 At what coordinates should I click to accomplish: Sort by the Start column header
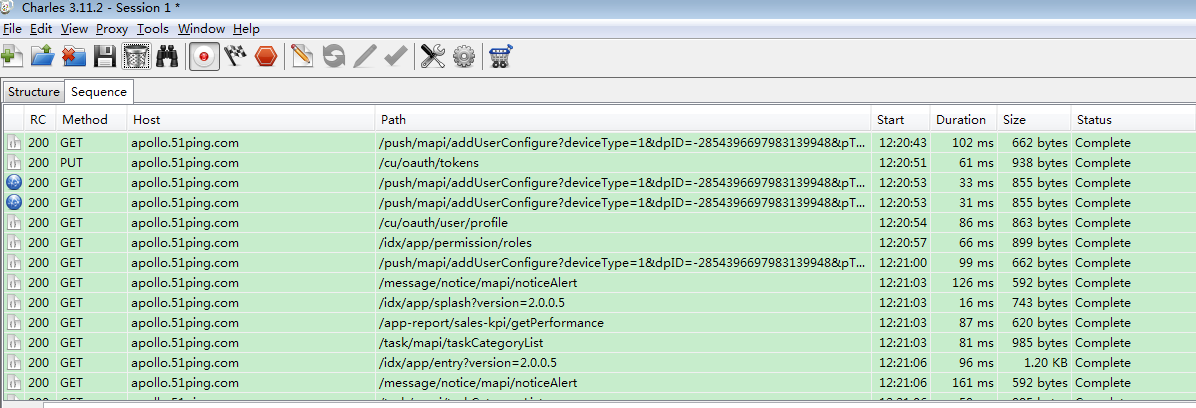(901, 120)
